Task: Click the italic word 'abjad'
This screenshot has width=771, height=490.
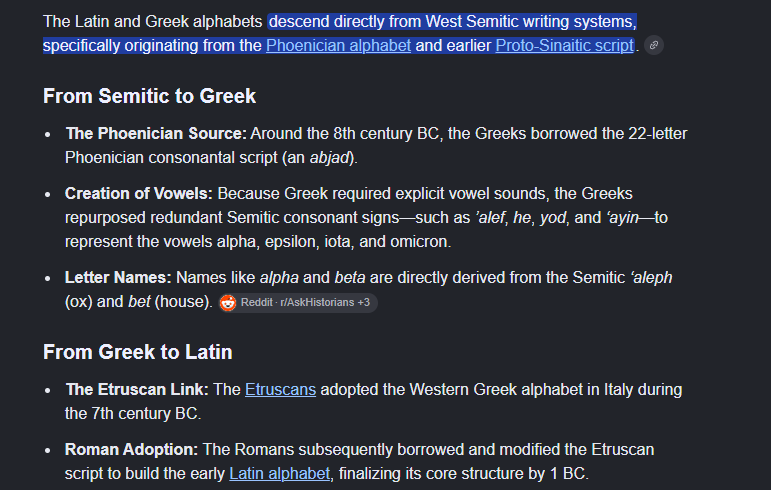Action: click(x=329, y=158)
